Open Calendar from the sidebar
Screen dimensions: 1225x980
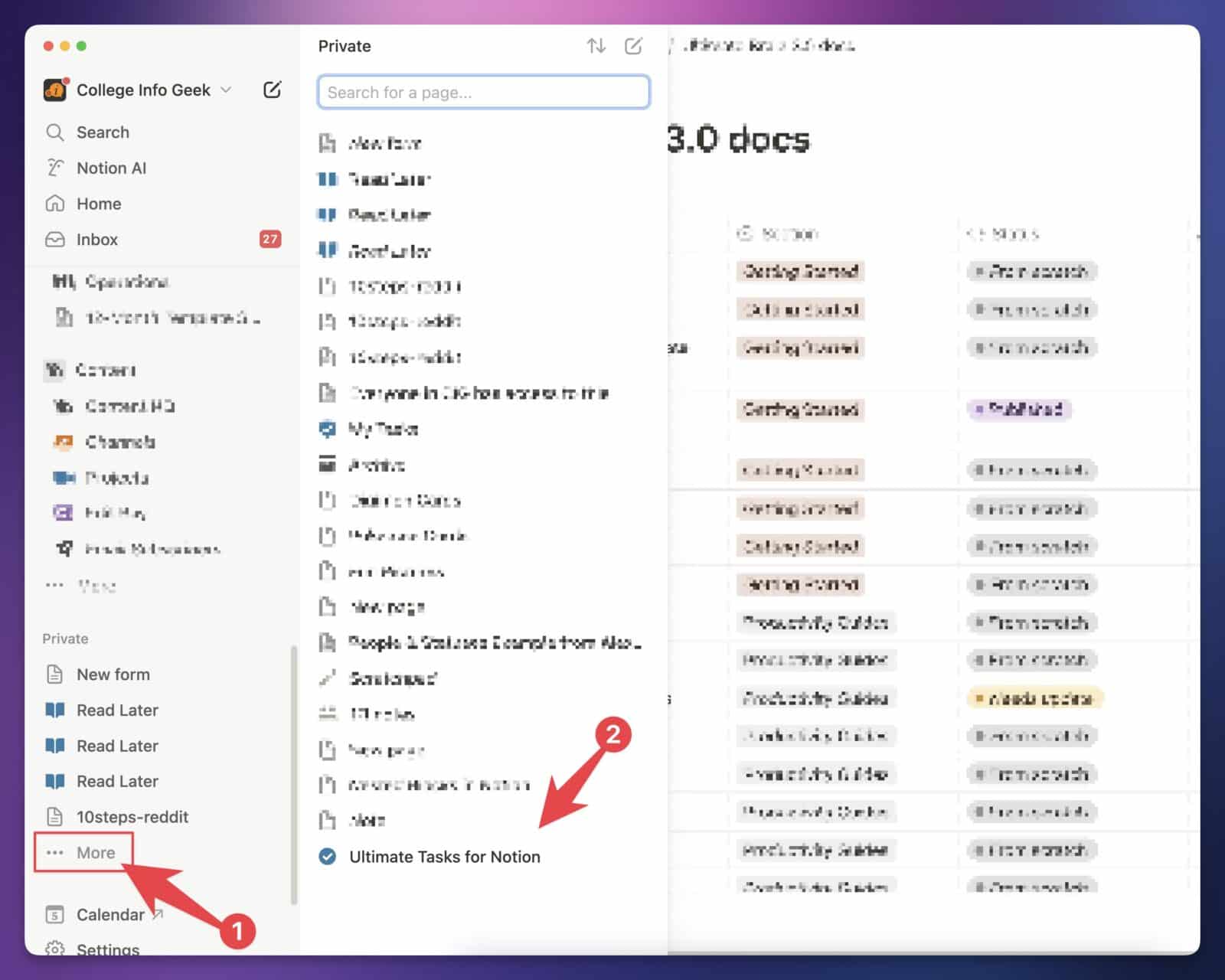tap(110, 915)
